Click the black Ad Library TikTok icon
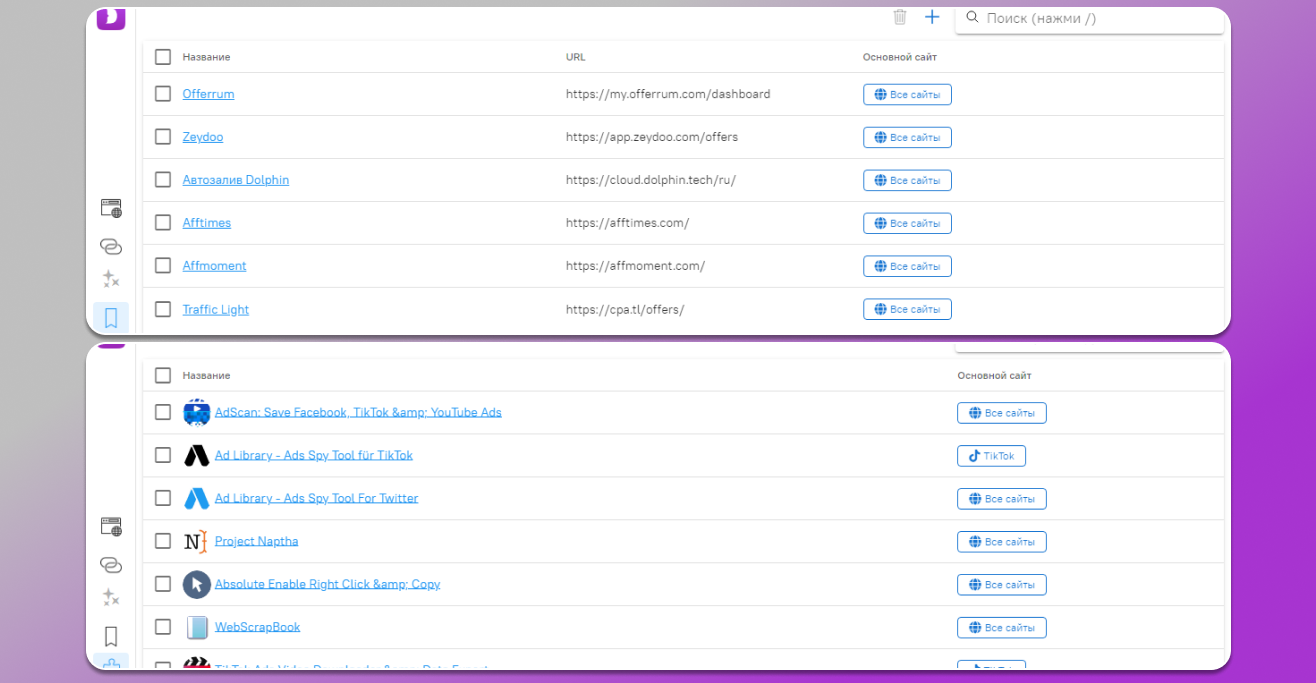 point(197,455)
